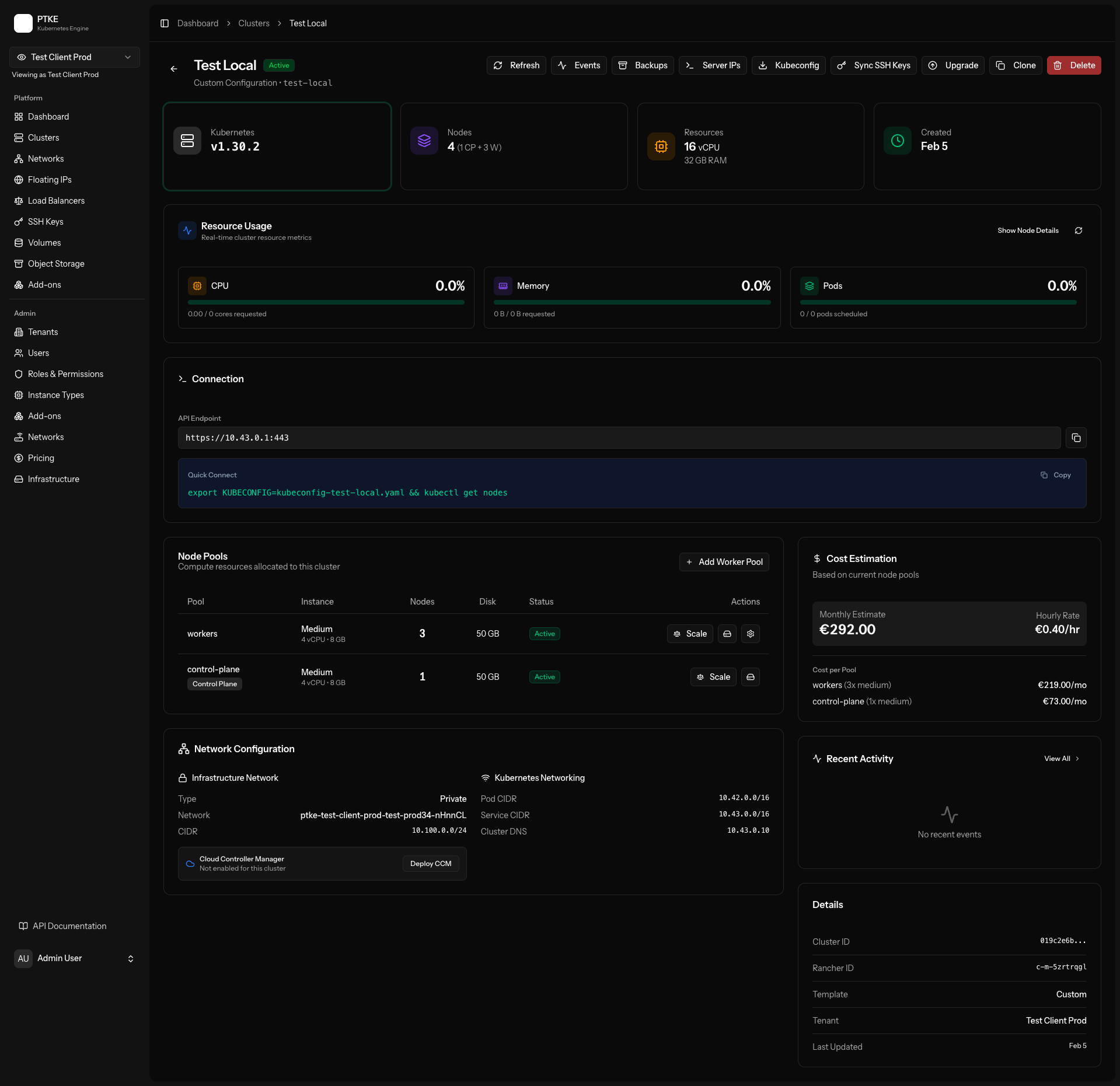Image resolution: width=1120 pixels, height=1086 pixels.
Task: Expand the Test Client Prod tenant selector
Action: pos(74,57)
